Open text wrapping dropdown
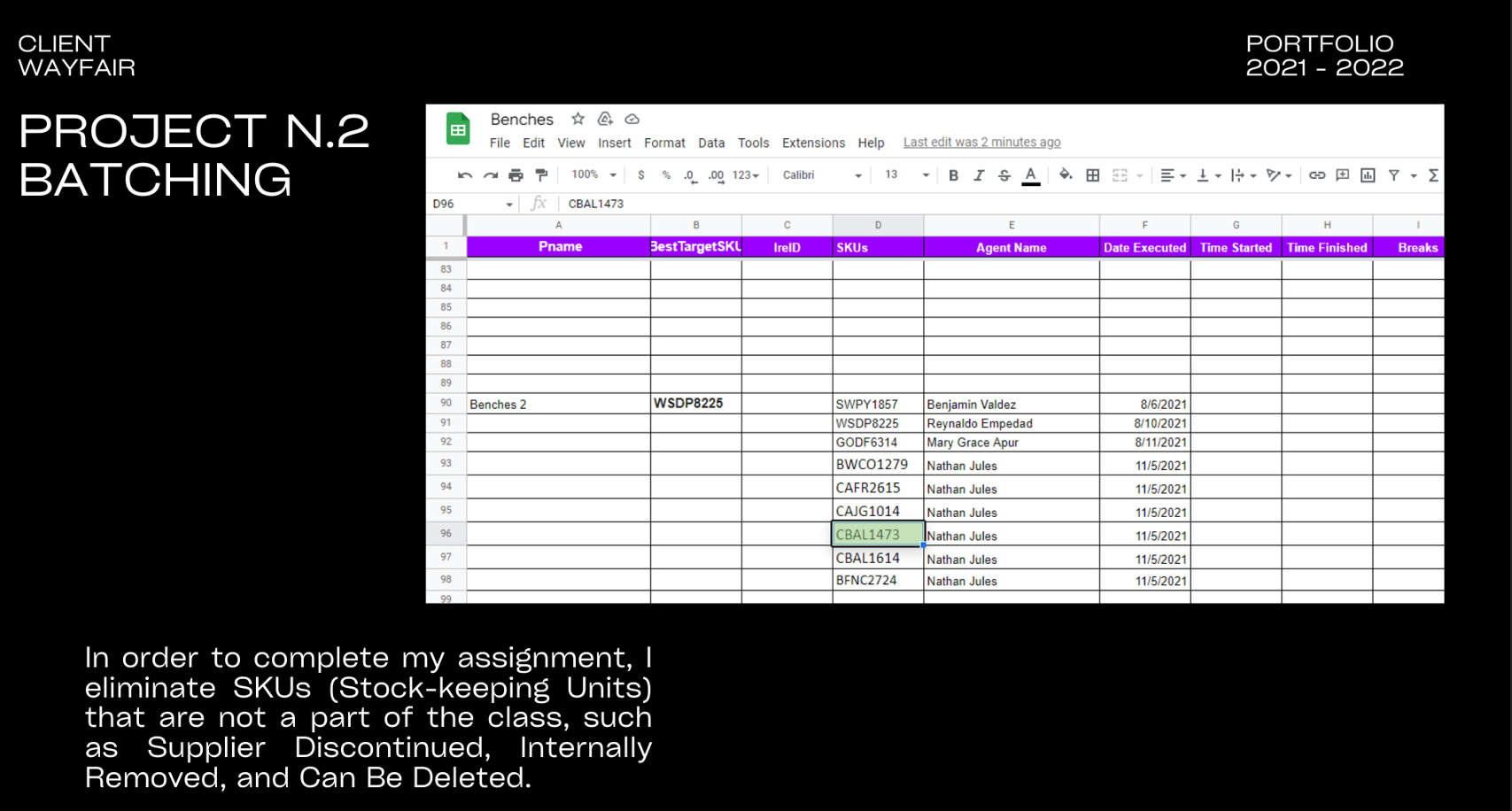Image resolution: width=1512 pixels, height=811 pixels. tap(1244, 175)
